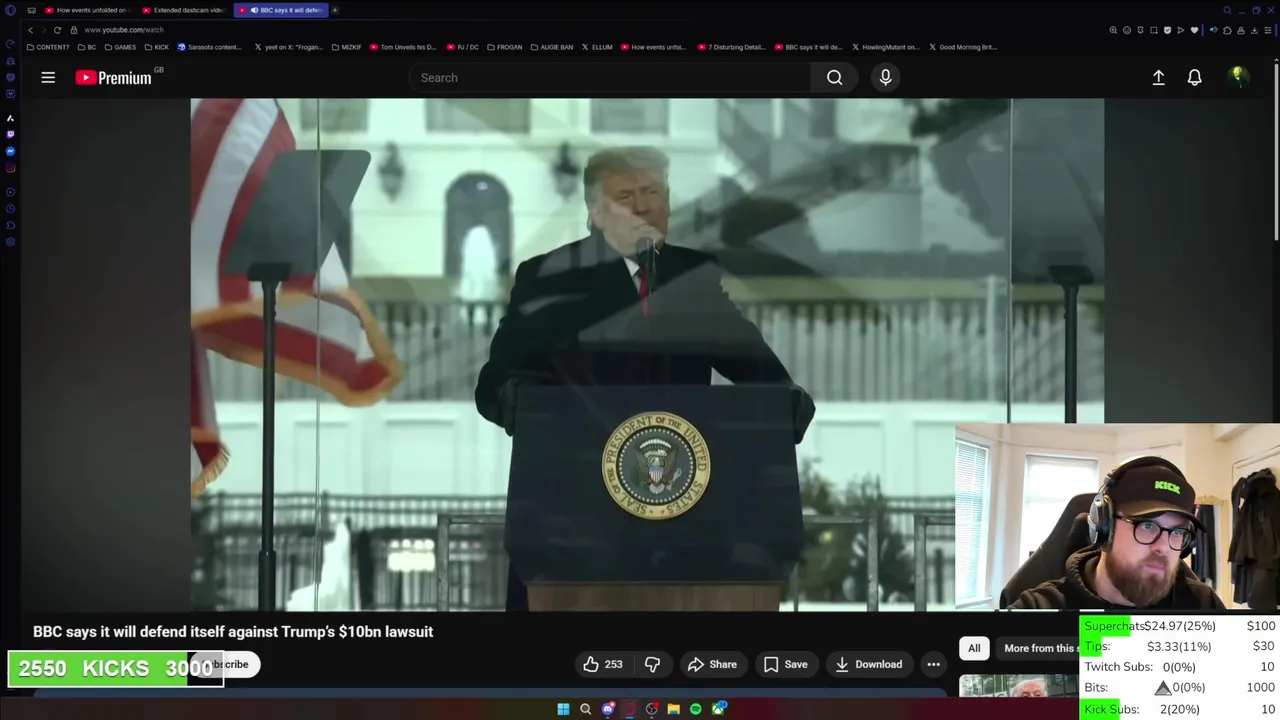Open Sarasota content bookmark
Viewport: 1280px width, 720px height.
click(210, 47)
